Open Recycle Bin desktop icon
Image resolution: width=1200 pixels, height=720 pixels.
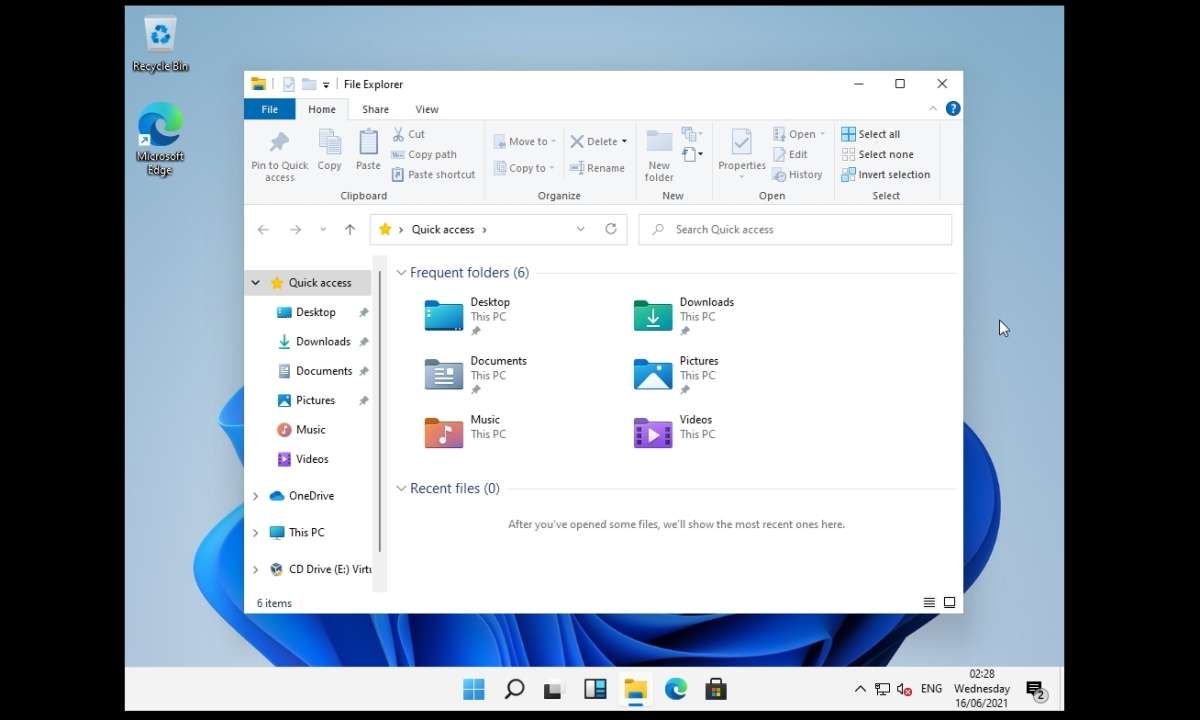160,45
